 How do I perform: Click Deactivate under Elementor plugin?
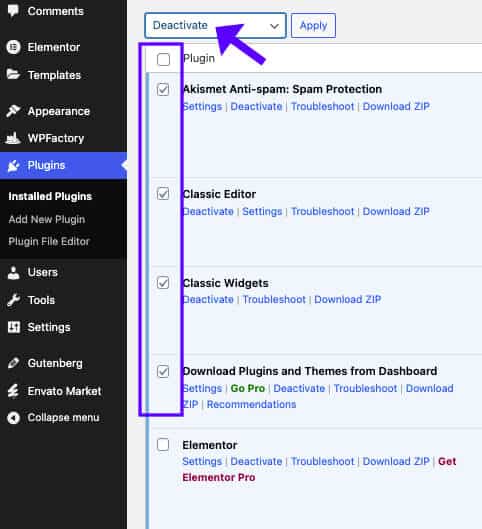(x=256, y=461)
